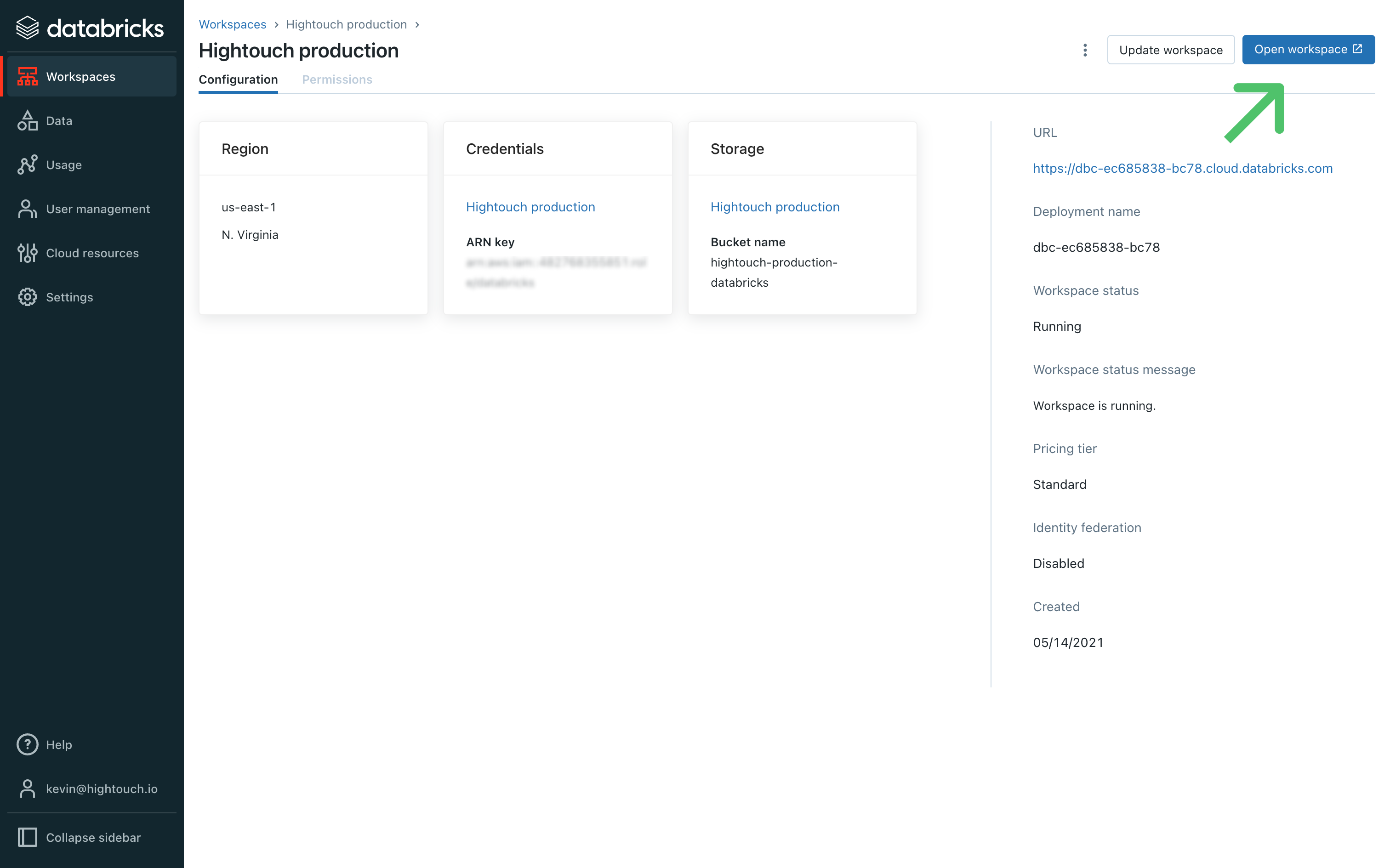The image size is (1390, 868).
Task: Click the blurred ARN key value
Action: pyautogui.click(x=556, y=272)
